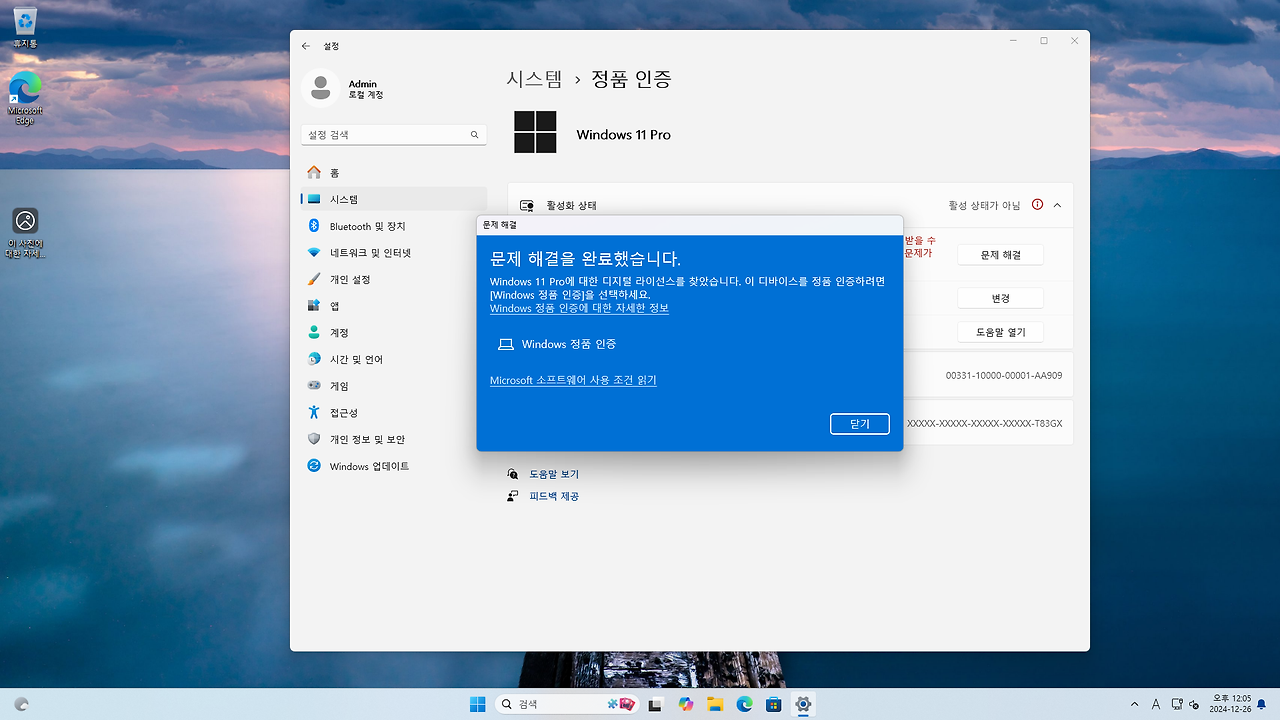Expand hidden icons in the system tray
The image size is (1280, 720).
click(1135, 703)
